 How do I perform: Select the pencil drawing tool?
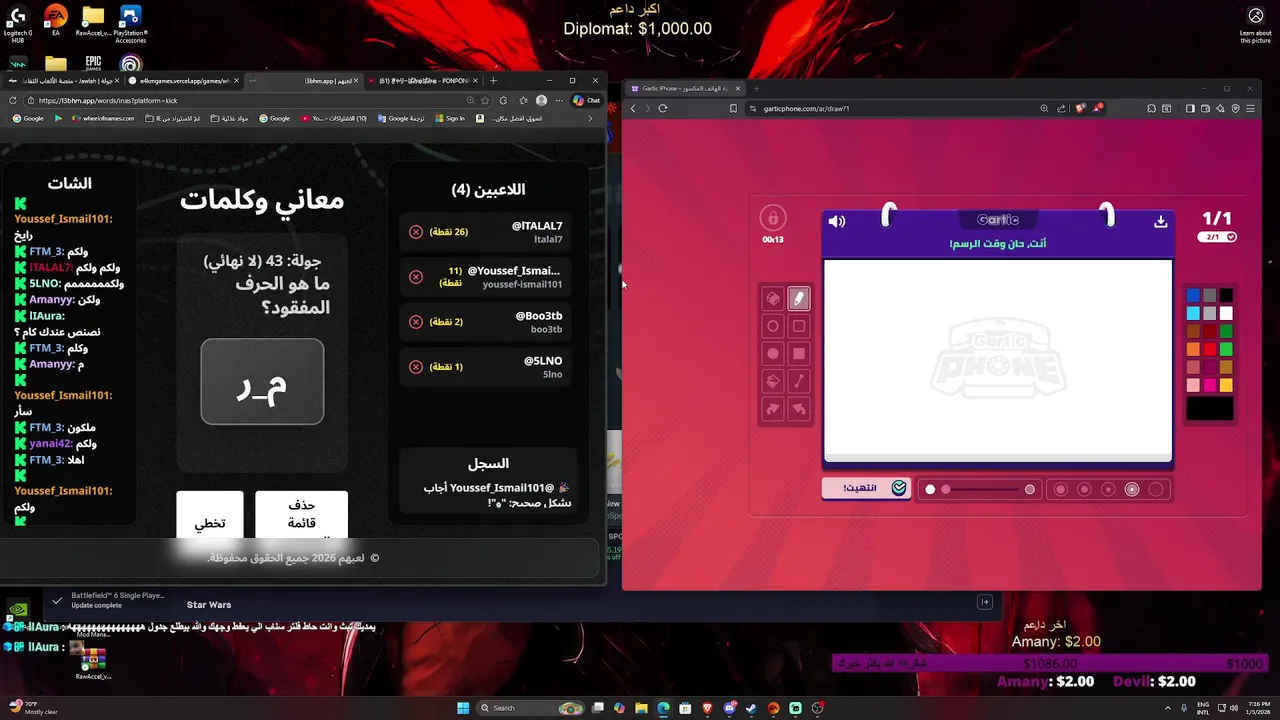point(799,298)
